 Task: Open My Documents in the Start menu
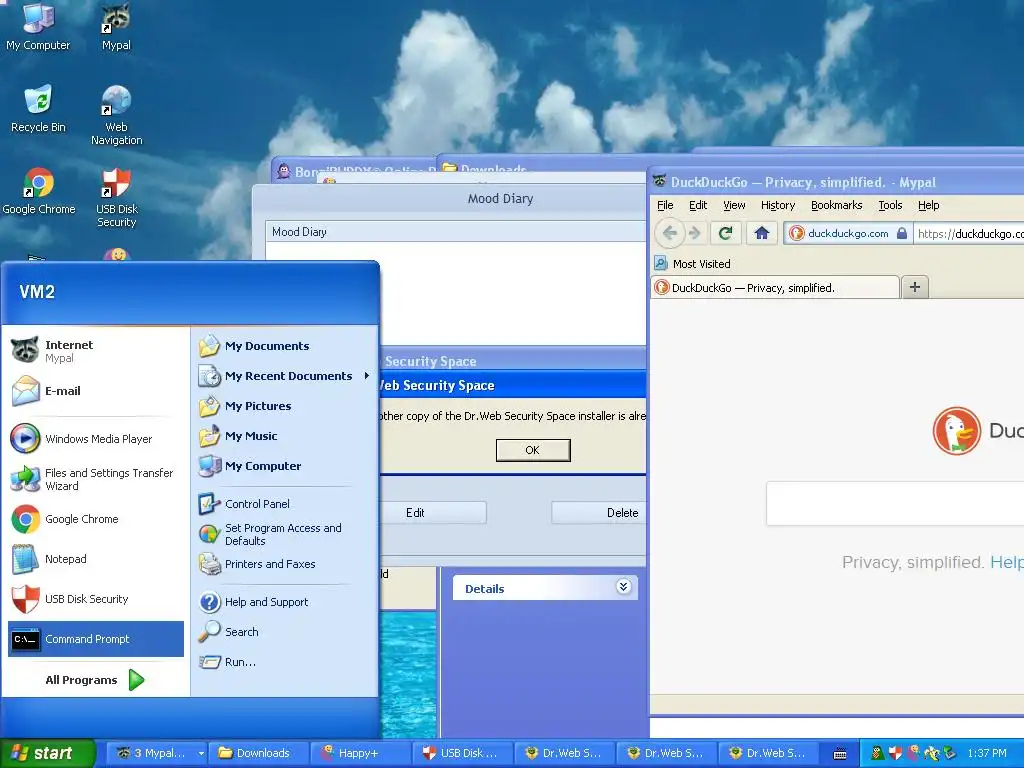[x=285, y=346]
